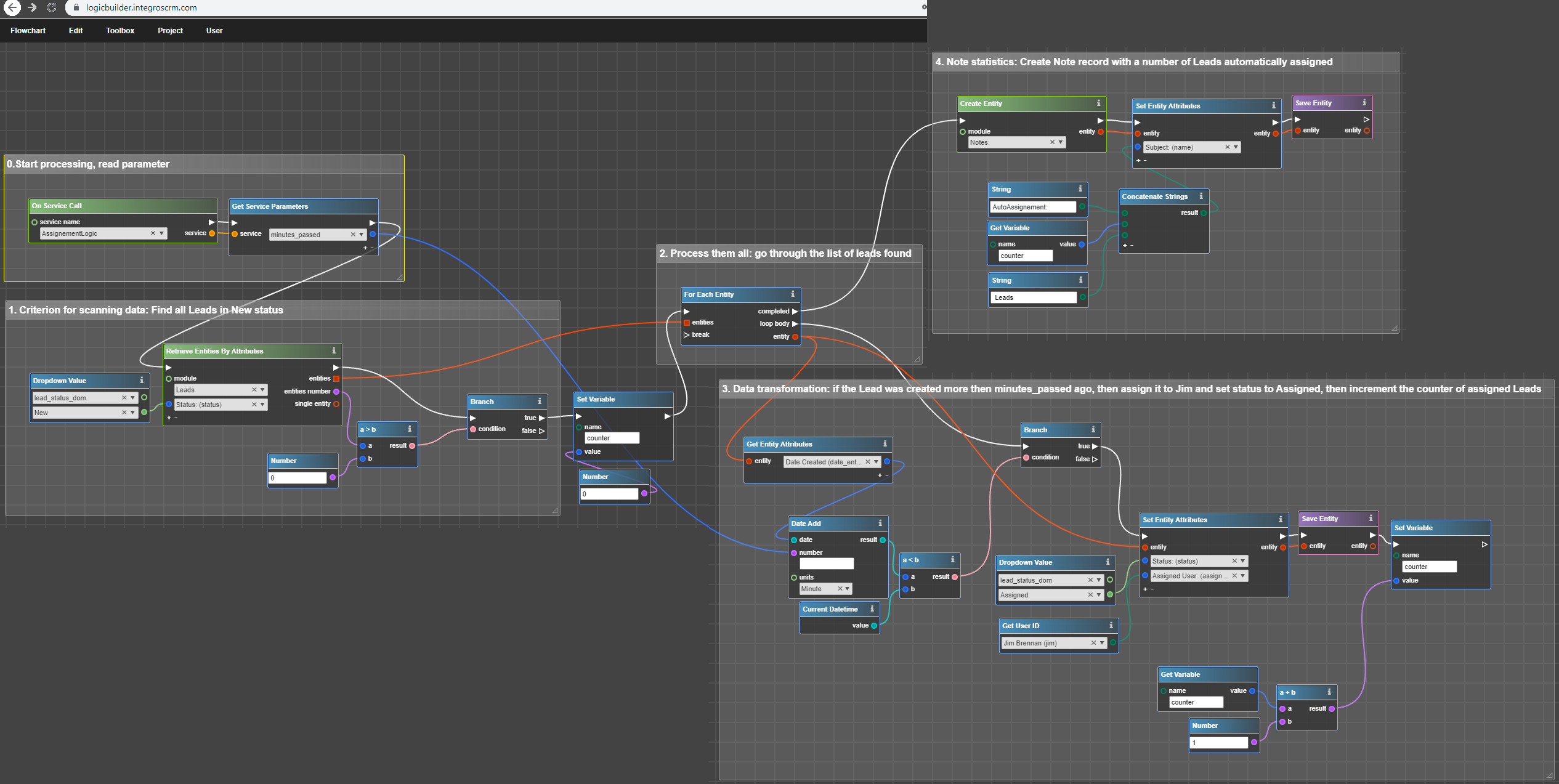Image resolution: width=1559 pixels, height=784 pixels.
Task: Open info icon on Get Entity Attributes node
Action: pos(885,444)
